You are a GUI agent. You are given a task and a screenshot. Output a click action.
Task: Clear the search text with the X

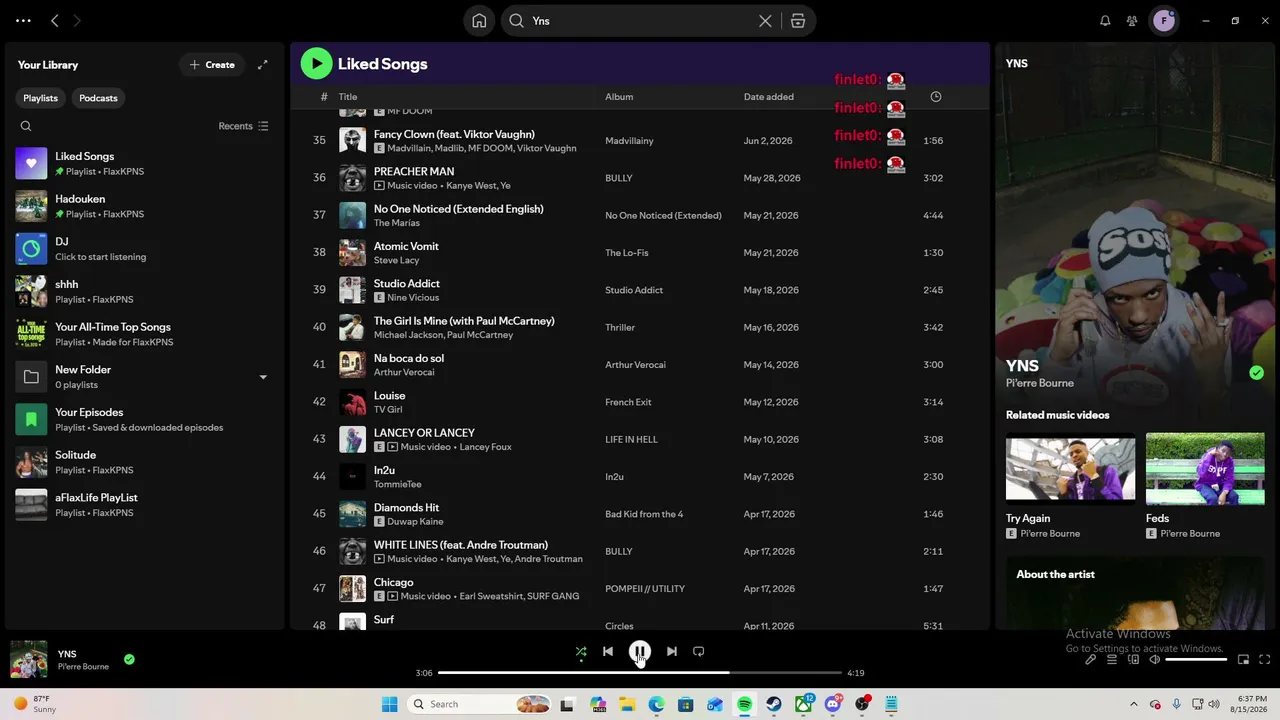tap(765, 21)
